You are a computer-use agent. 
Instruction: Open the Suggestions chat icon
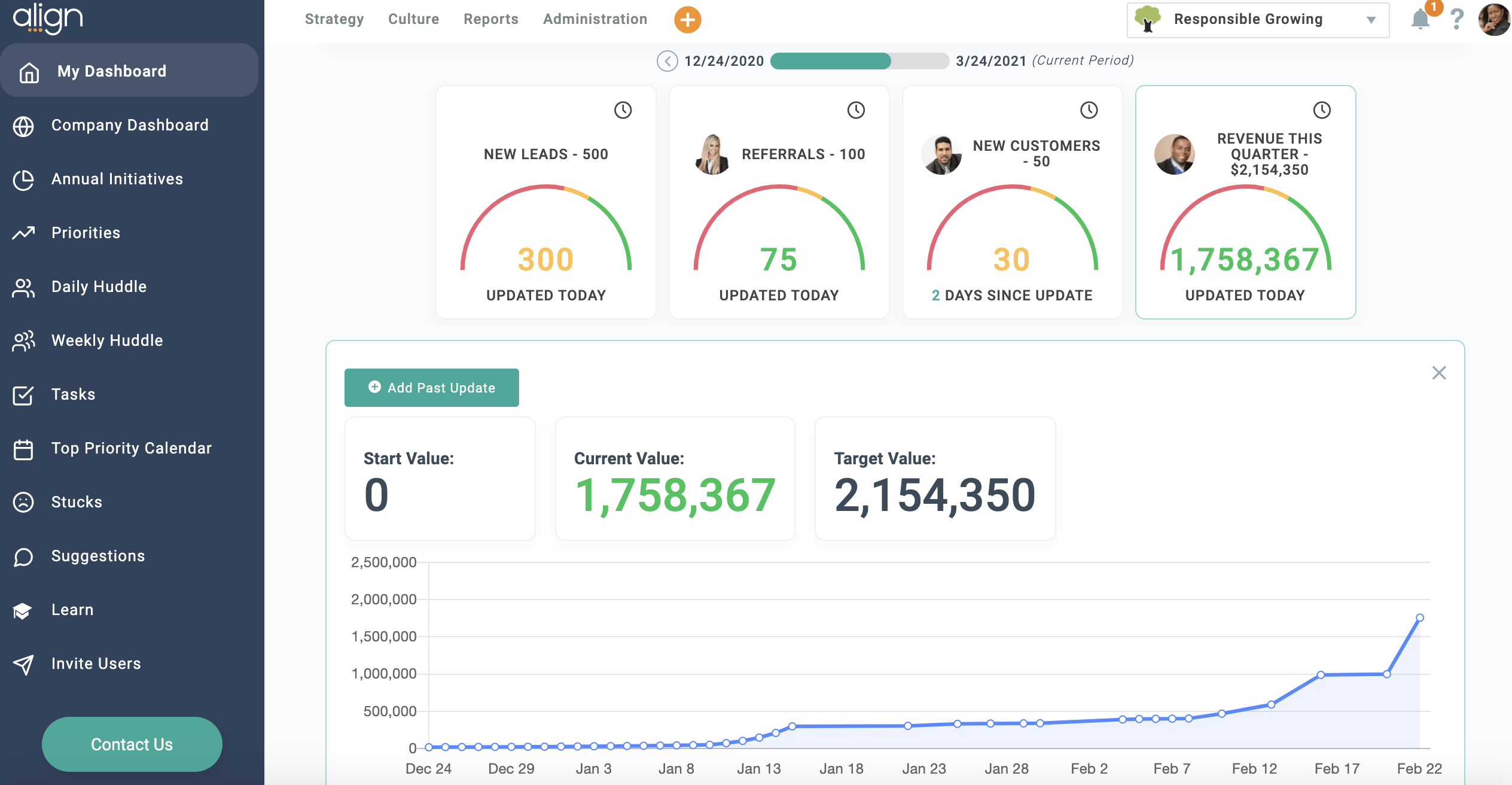tap(23, 555)
